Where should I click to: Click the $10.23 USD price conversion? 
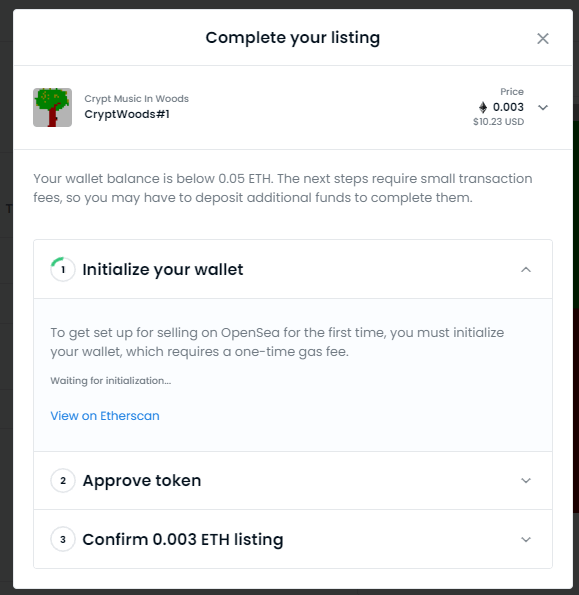coord(498,122)
